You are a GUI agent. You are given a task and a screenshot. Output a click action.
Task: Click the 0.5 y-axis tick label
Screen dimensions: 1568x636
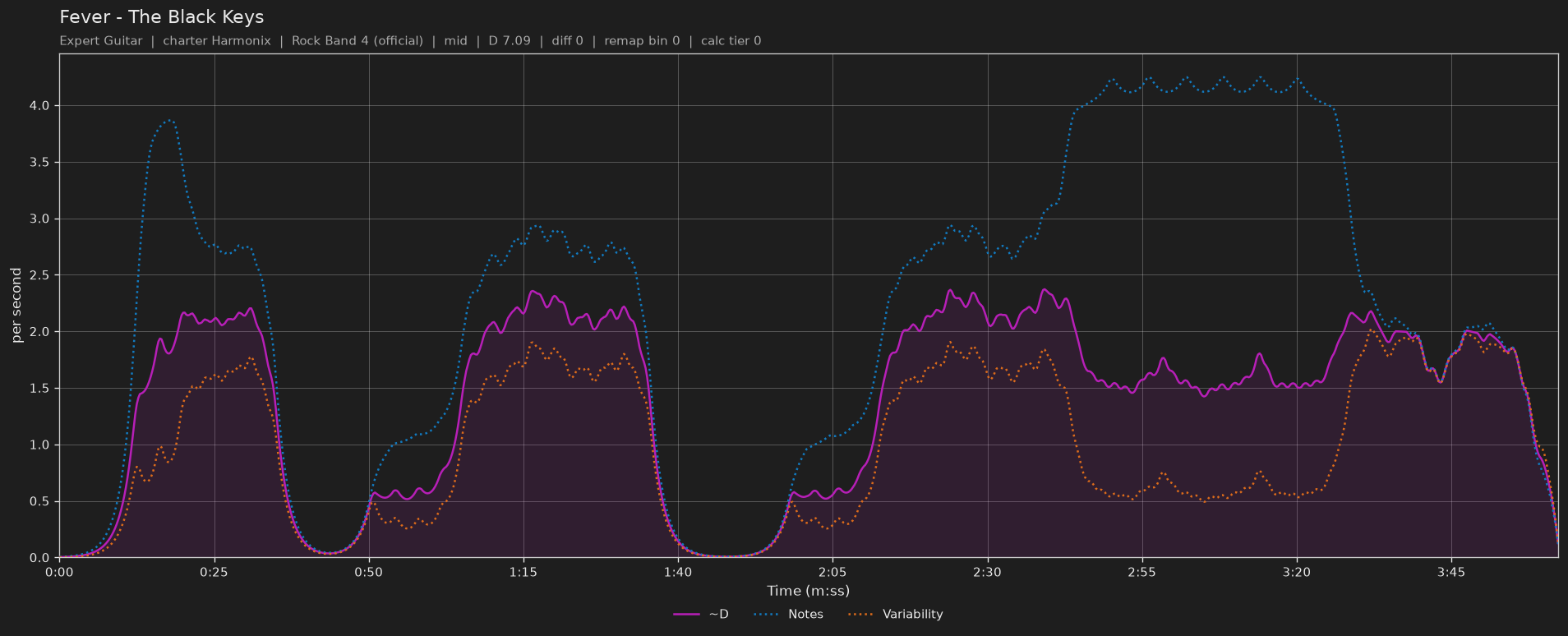tap(40, 502)
